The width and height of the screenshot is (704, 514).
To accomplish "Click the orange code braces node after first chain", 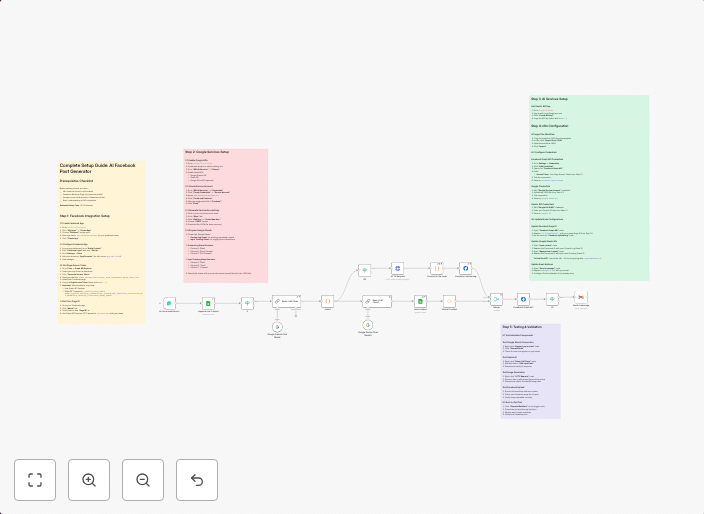I will [x=327, y=300].
